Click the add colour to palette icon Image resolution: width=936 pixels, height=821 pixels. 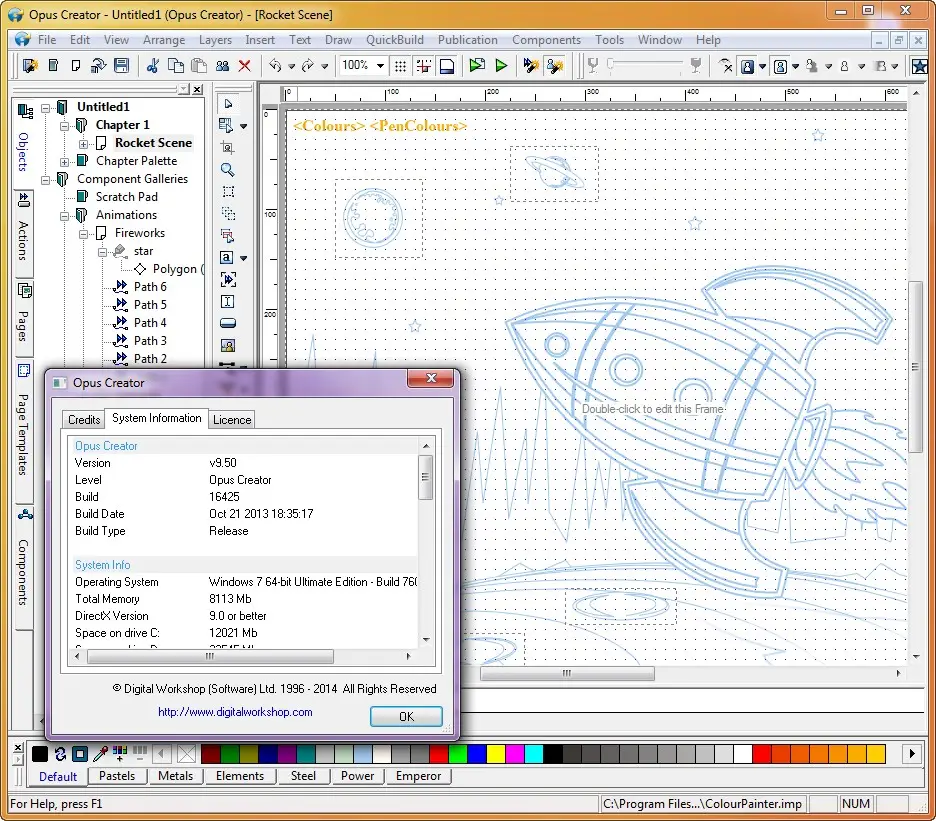pos(120,754)
